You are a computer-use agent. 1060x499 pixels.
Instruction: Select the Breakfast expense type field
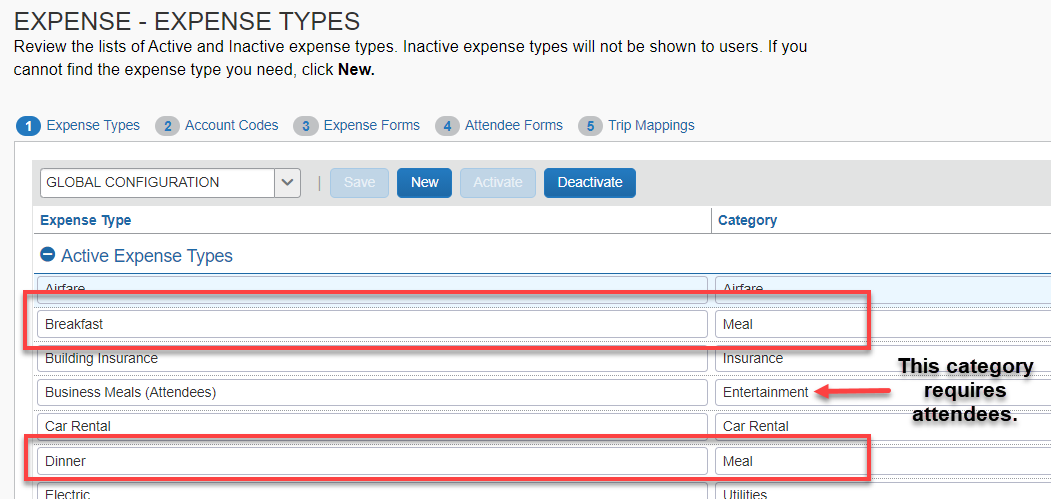tap(372, 324)
